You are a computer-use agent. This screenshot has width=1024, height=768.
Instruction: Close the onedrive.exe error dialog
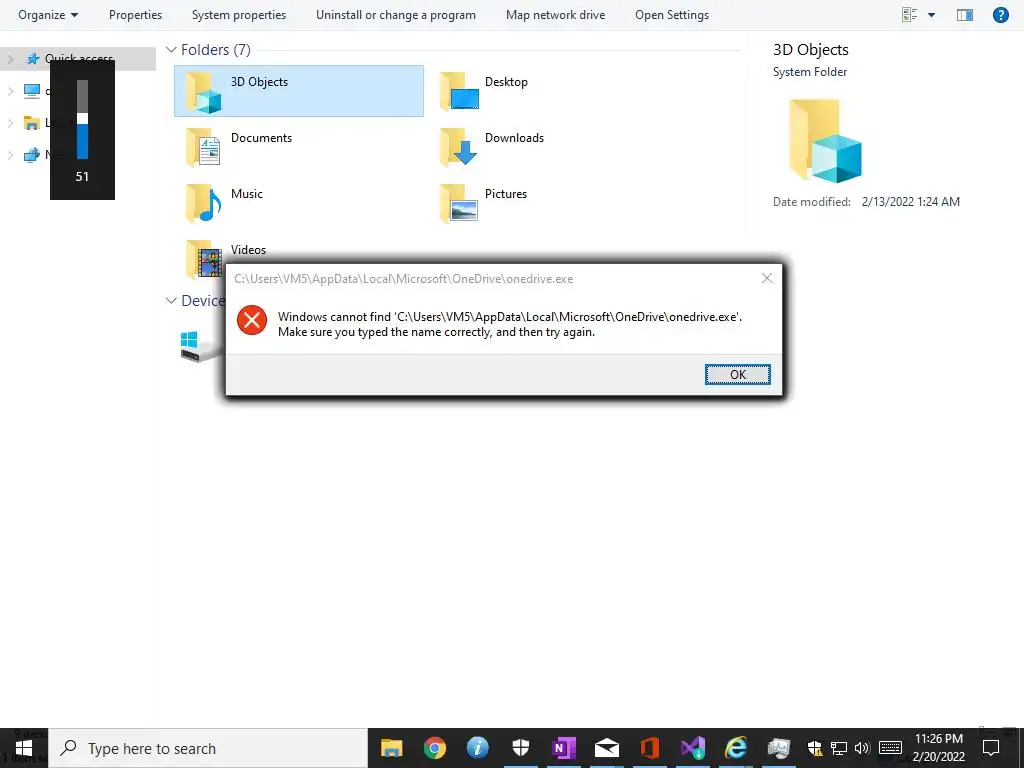pyautogui.click(x=767, y=278)
